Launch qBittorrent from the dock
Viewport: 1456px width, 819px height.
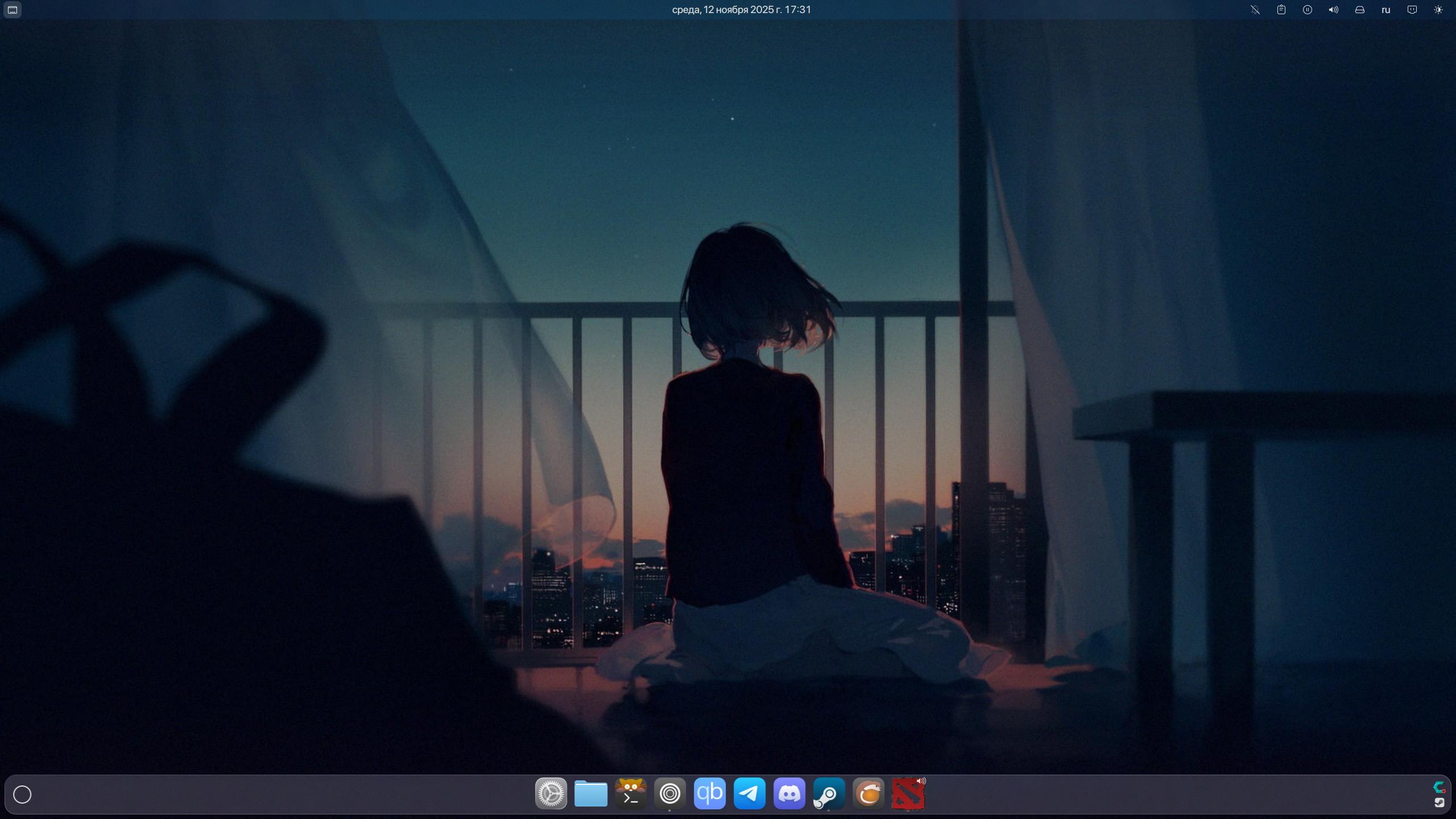(x=709, y=793)
